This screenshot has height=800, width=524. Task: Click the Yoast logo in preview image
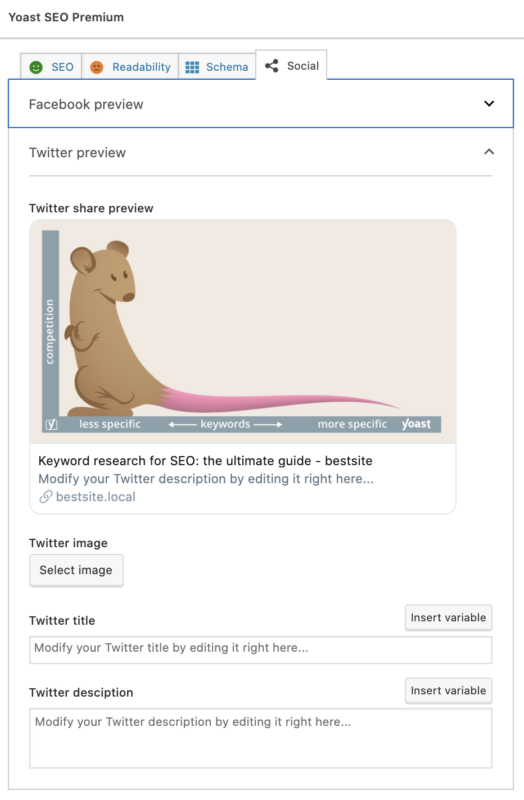416,424
